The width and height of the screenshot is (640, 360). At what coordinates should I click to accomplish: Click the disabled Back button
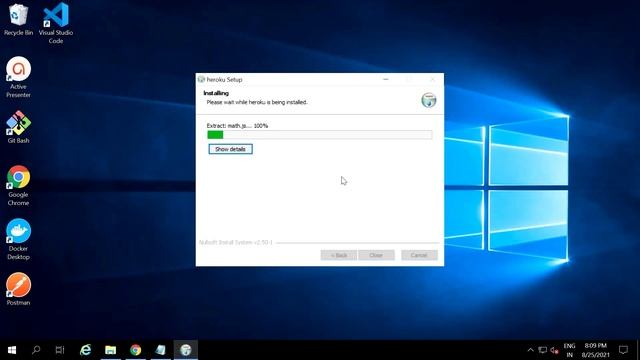coord(339,255)
